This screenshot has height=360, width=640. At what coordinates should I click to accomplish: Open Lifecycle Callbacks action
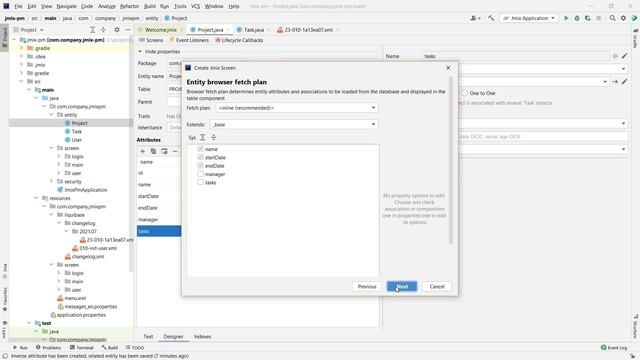pos(239,40)
